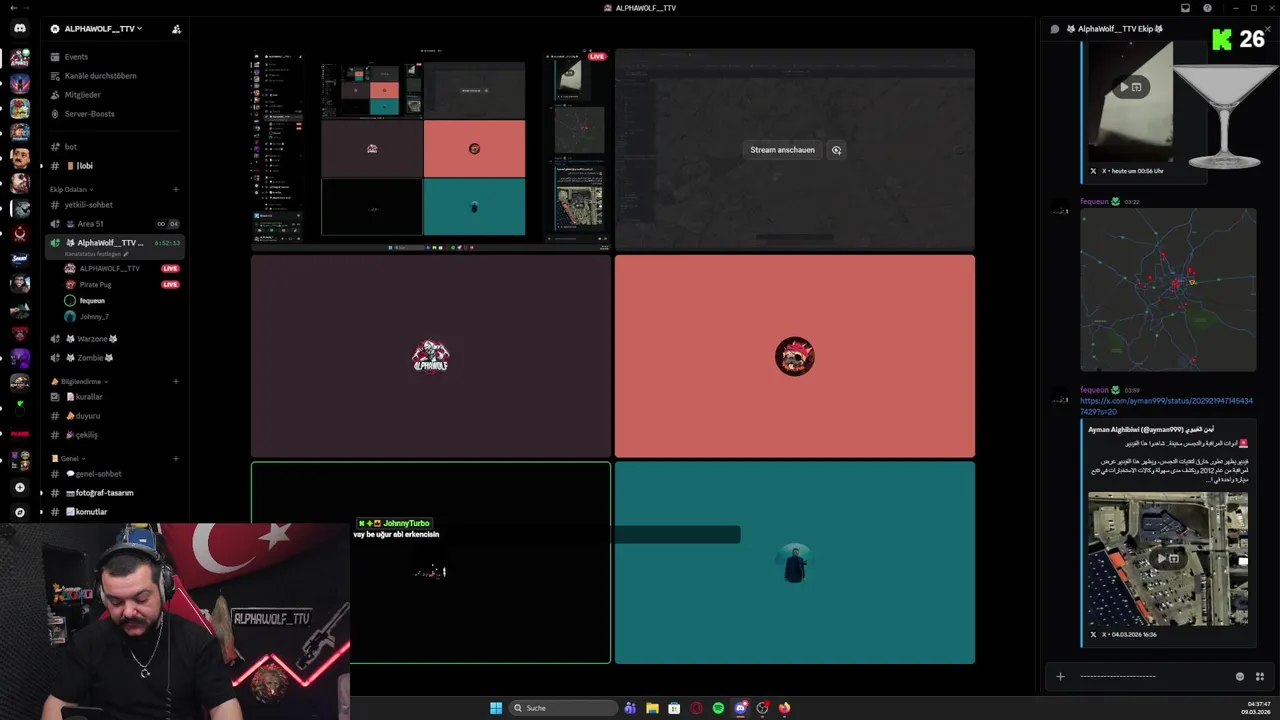Screen dimensions: 1280x720
Task: Open the x.com/ayman999 status link
Action: click(x=1166, y=406)
